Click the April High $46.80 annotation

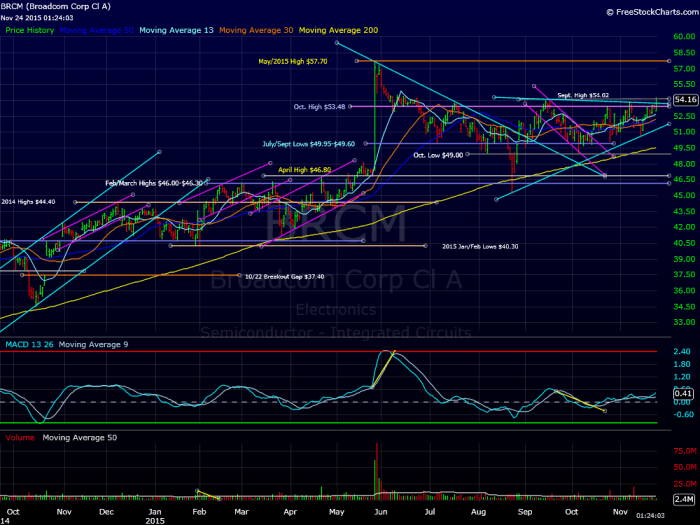click(304, 170)
